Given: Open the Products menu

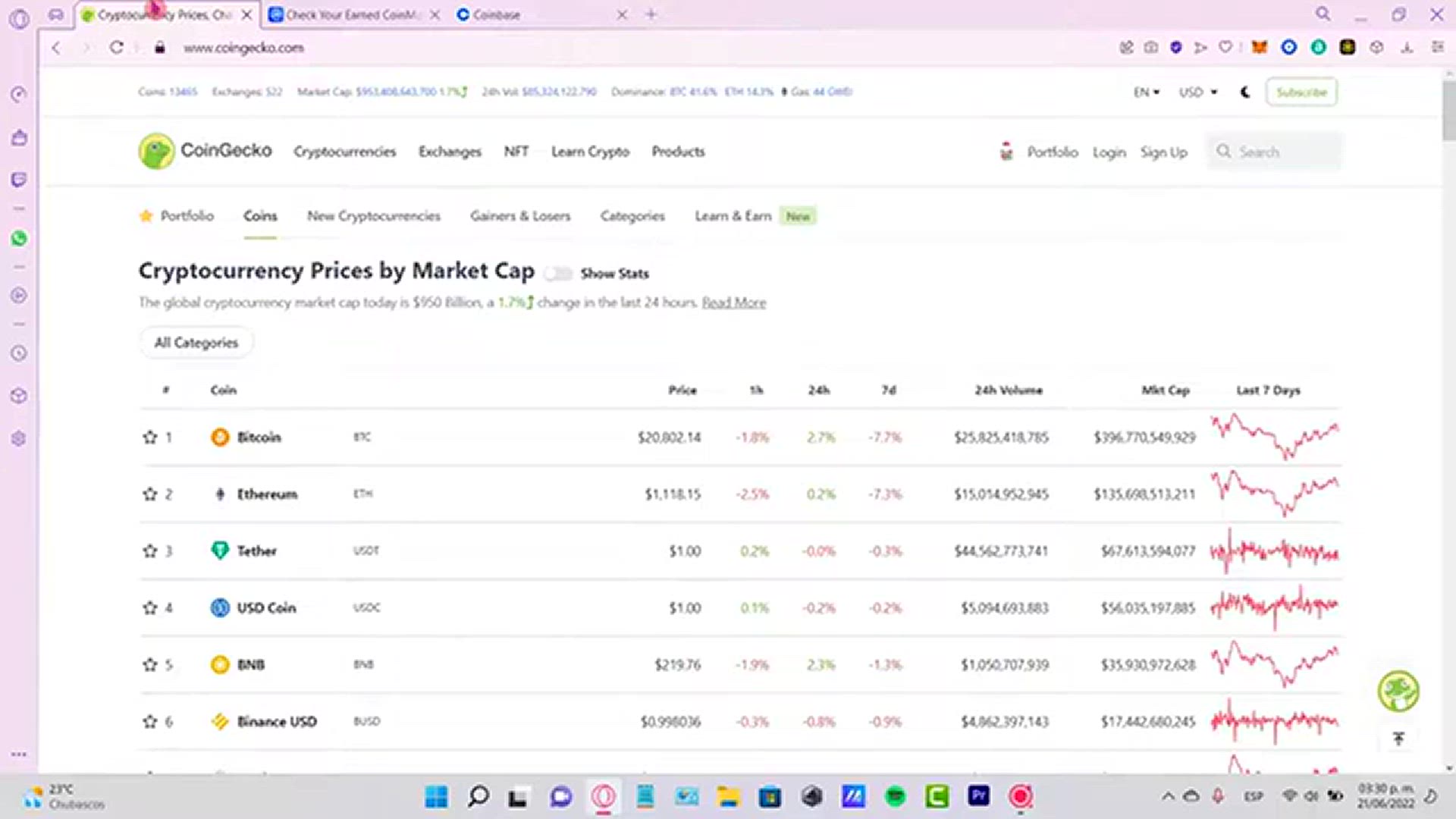Looking at the screenshot, I should [678, 152].
